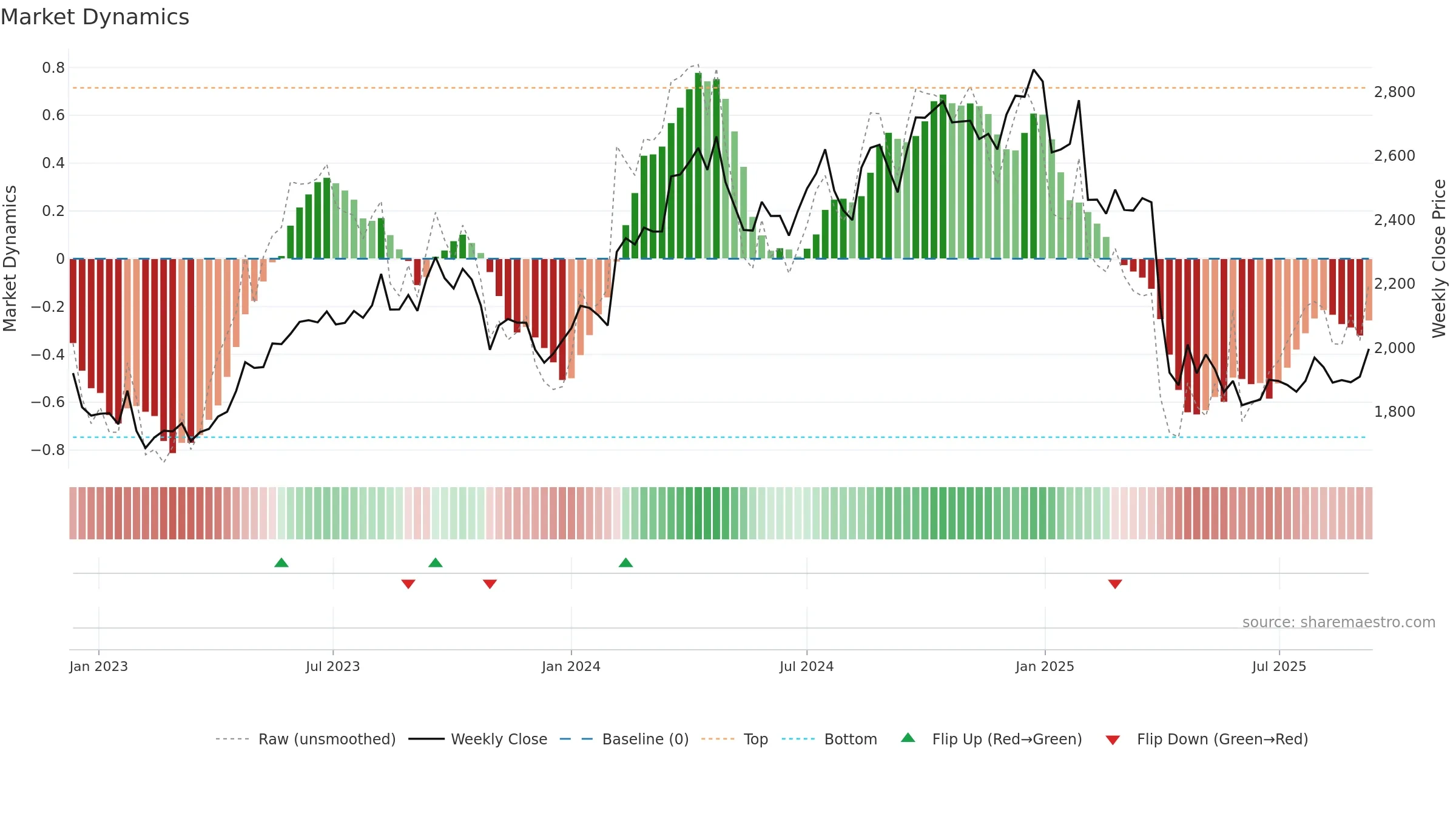This screenshot has width=1456, height=819.
Task: Click the green triangle icon in the legend
Action: (908, 738)
